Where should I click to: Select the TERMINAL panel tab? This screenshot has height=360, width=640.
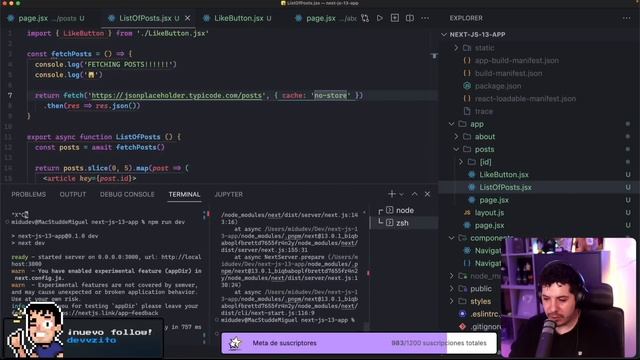(x=184, y=194)
